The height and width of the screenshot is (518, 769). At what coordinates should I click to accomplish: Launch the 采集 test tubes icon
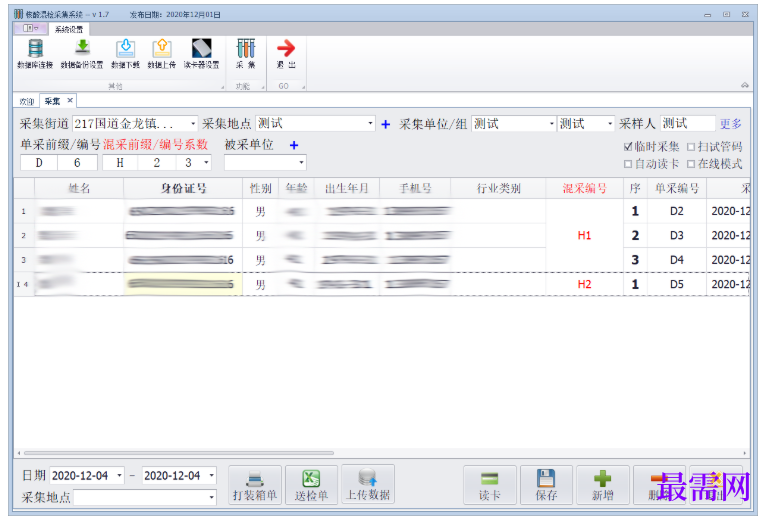pos(246,54)
